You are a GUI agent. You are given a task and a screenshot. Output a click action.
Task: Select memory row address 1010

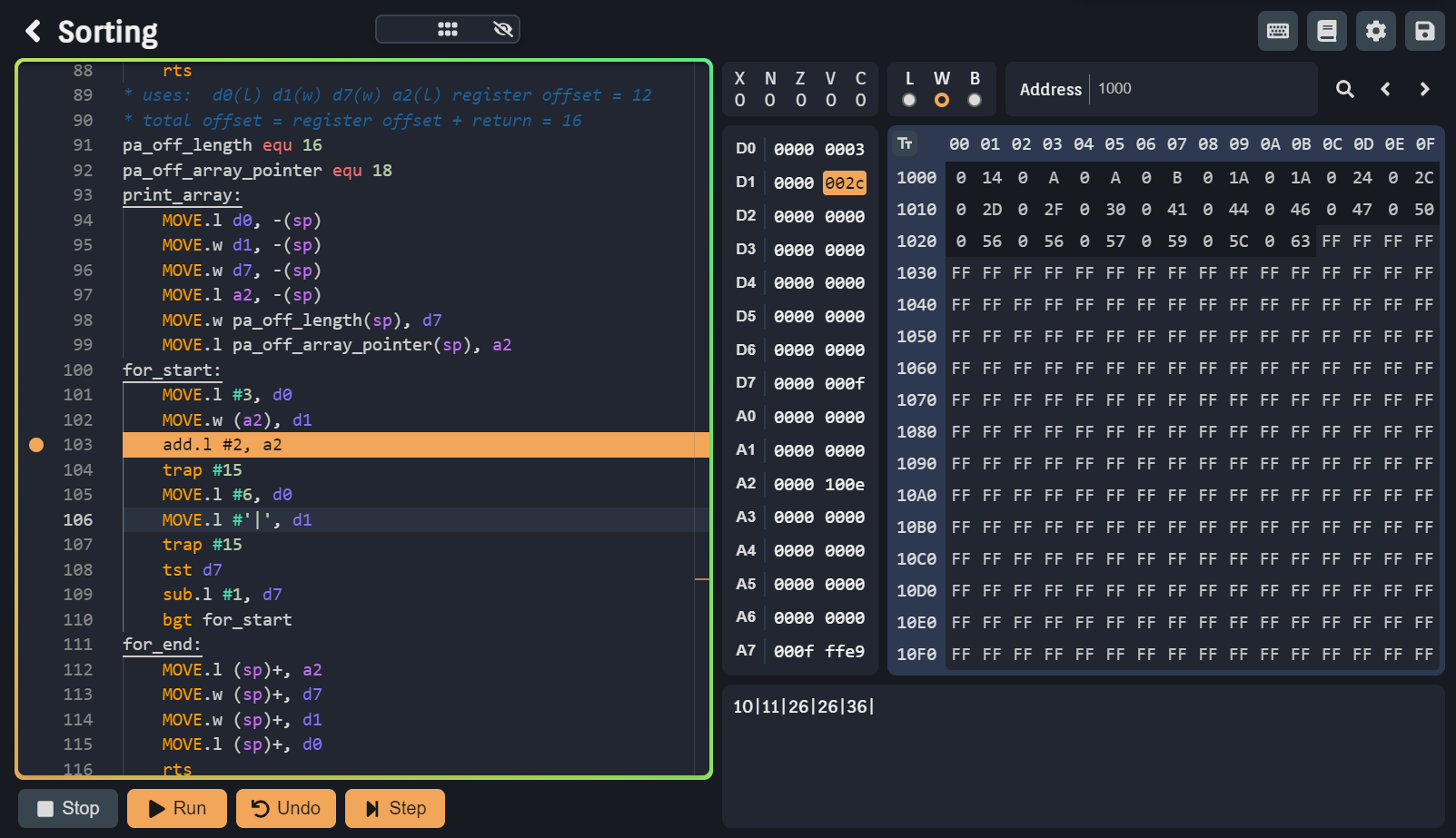point(916,210)
